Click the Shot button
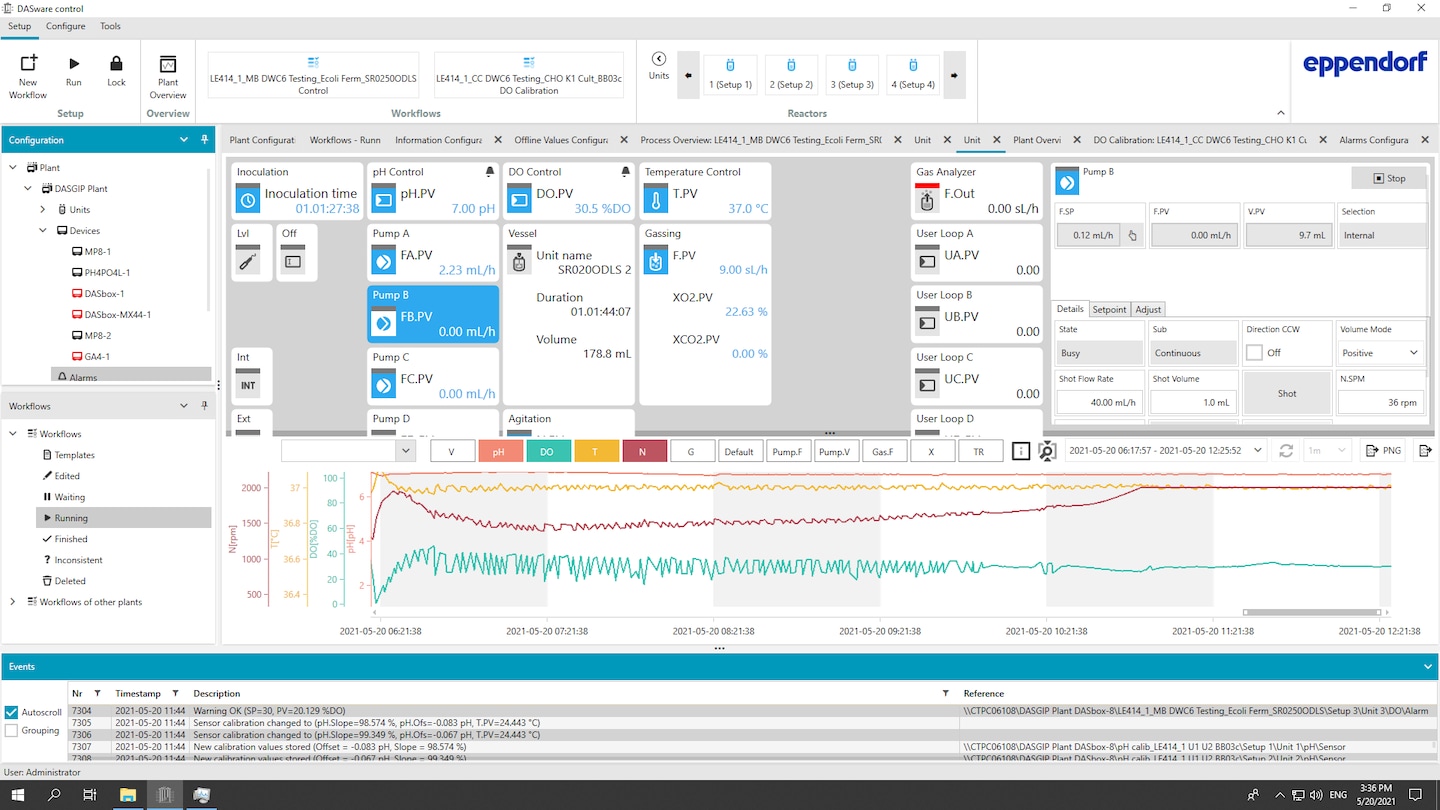 [1286, 394]
